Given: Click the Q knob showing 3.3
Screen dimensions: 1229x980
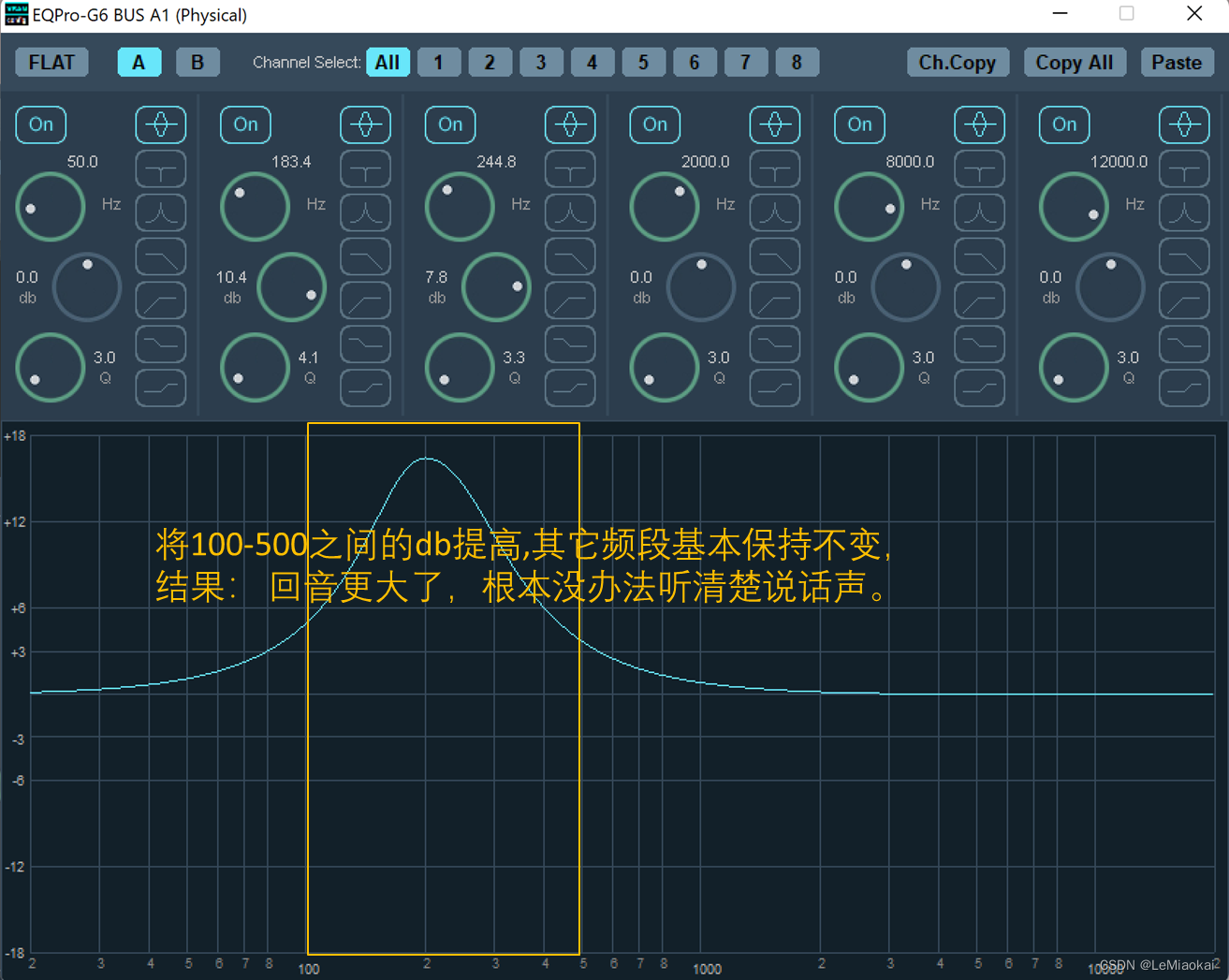Looking at the screenshot, I should [x=460, y=367].
